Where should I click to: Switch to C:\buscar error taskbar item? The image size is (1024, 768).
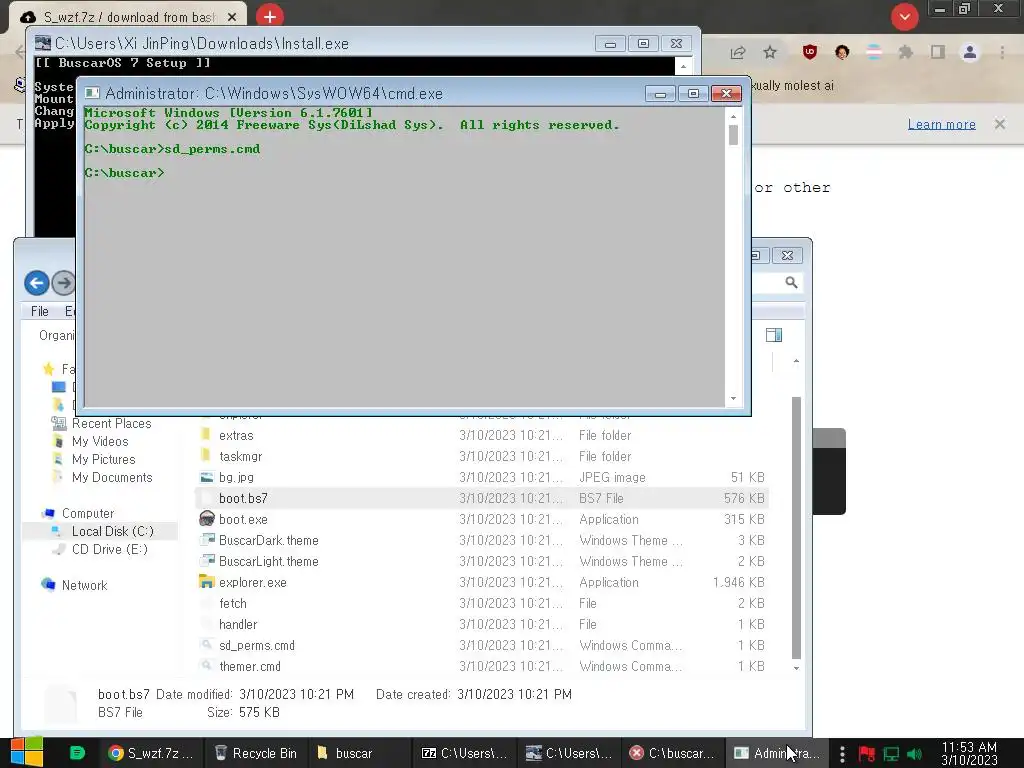point(672,753)
